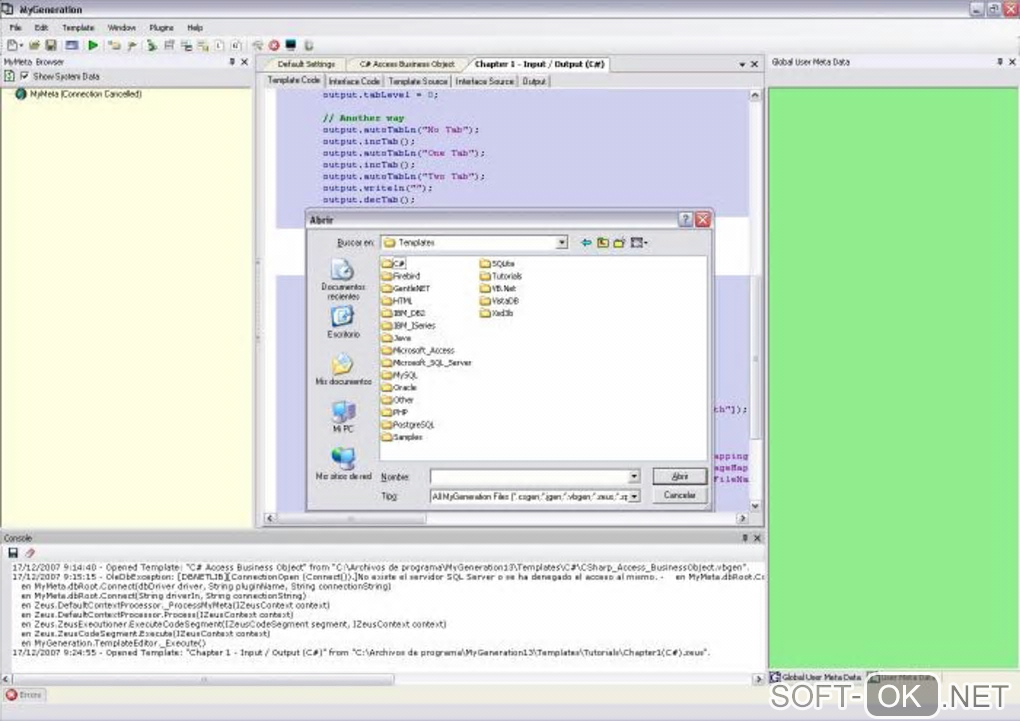The width and height of the screenshot is (1020, 721).
Task: Click the green Execute play button
Action: pyautogui.click(x=93, y=45)
